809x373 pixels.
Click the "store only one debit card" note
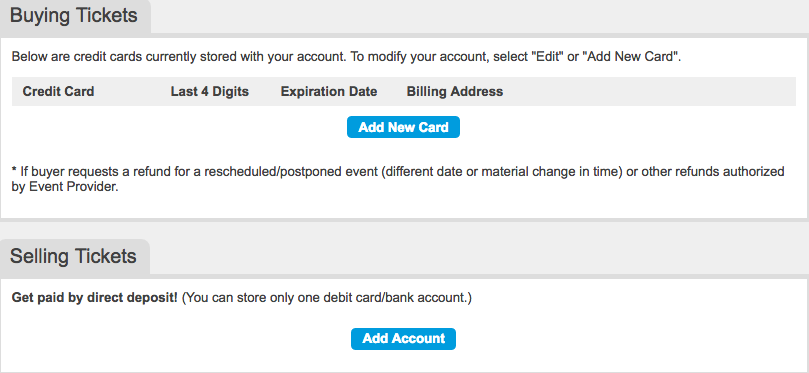click(327, 298)
